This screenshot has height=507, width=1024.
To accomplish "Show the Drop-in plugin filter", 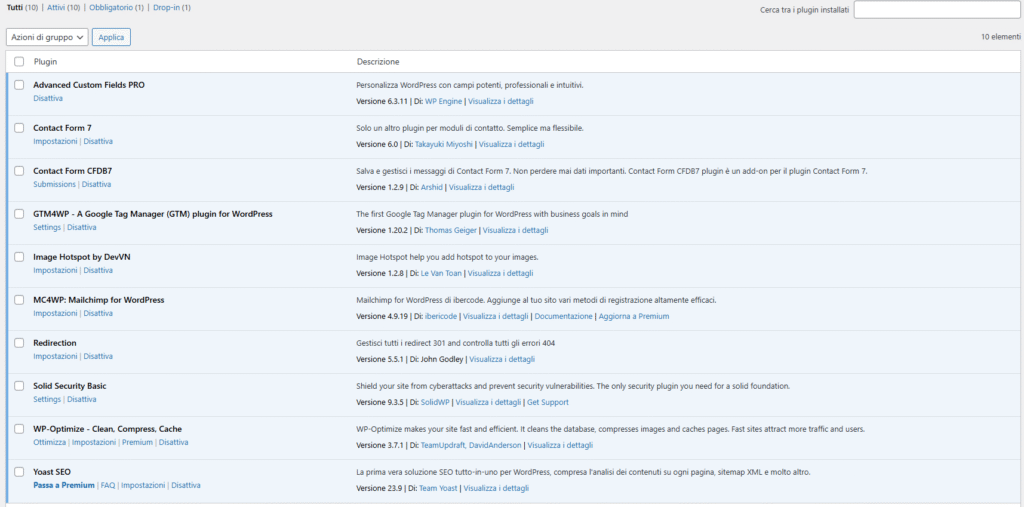I will pos(167,8).
